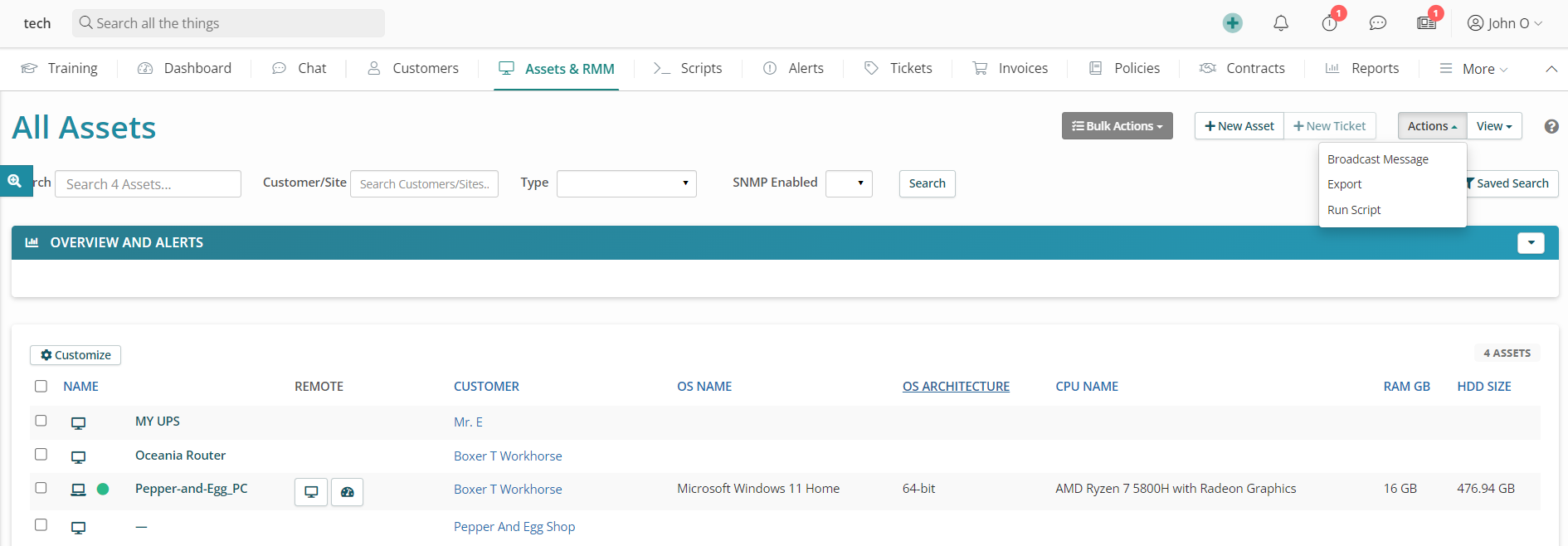The width and height of the screenshot is (1568, 546).
Task: Collapse the Overview and Alerts panel
Action: pyautogui.click(x=1530, y=242)
